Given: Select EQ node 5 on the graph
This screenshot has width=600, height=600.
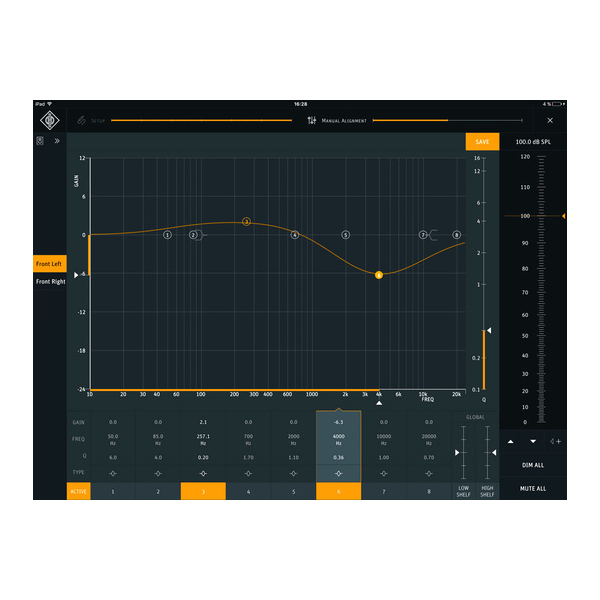Looking at the screenshot, I should coord(346,235).
